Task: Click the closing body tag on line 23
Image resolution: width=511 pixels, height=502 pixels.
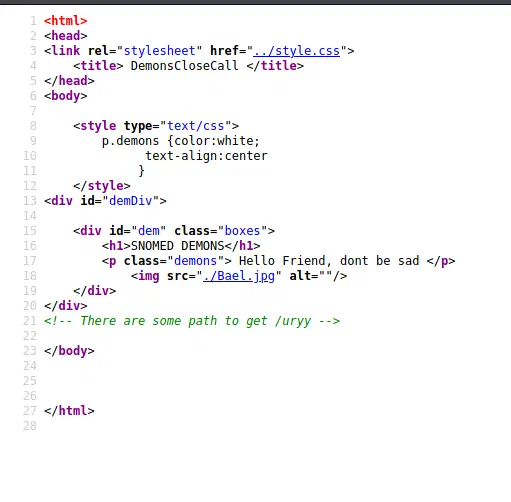Action: click(x=69, y=351)
